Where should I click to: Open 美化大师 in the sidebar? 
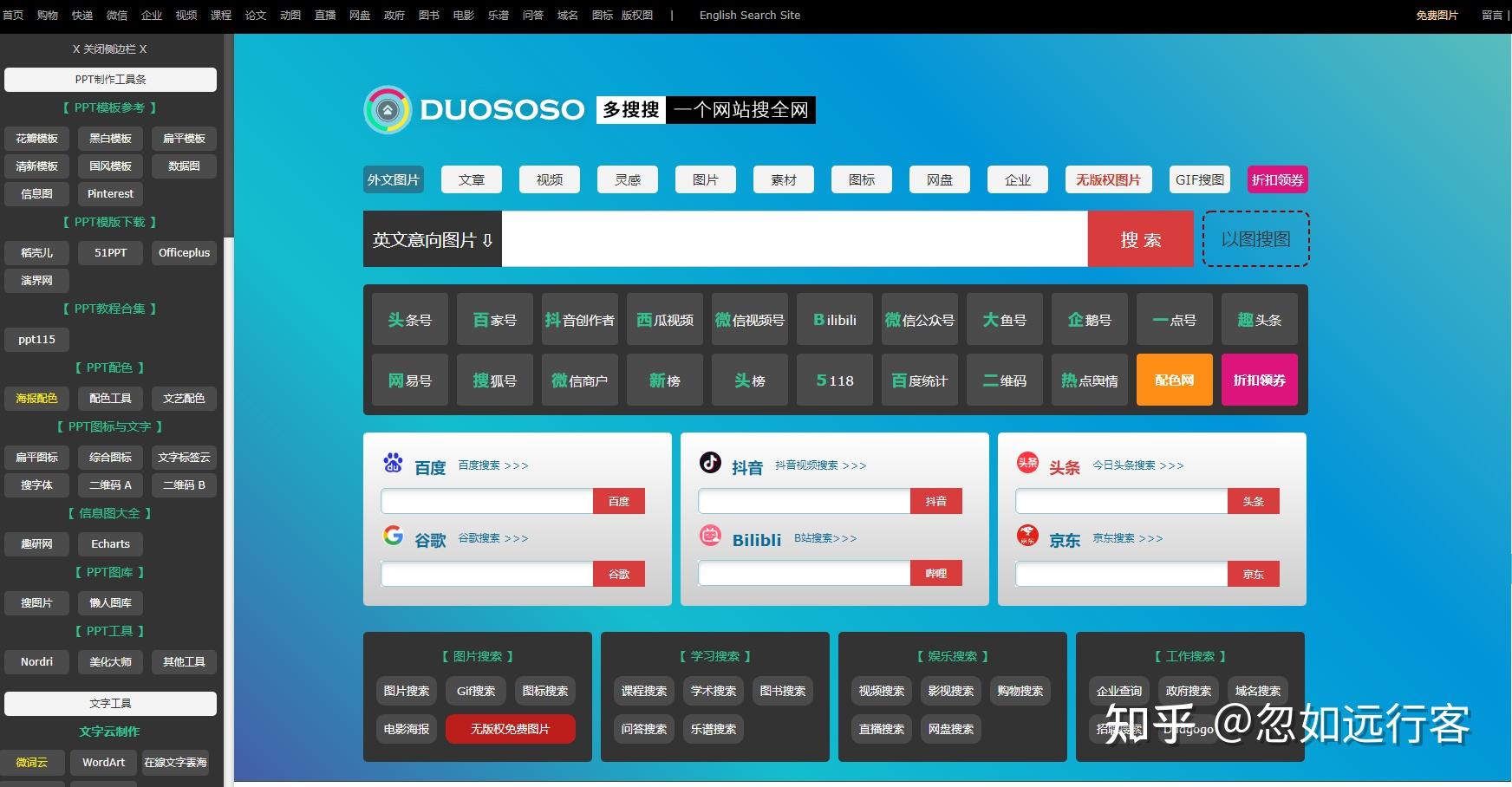coord(111,661)
